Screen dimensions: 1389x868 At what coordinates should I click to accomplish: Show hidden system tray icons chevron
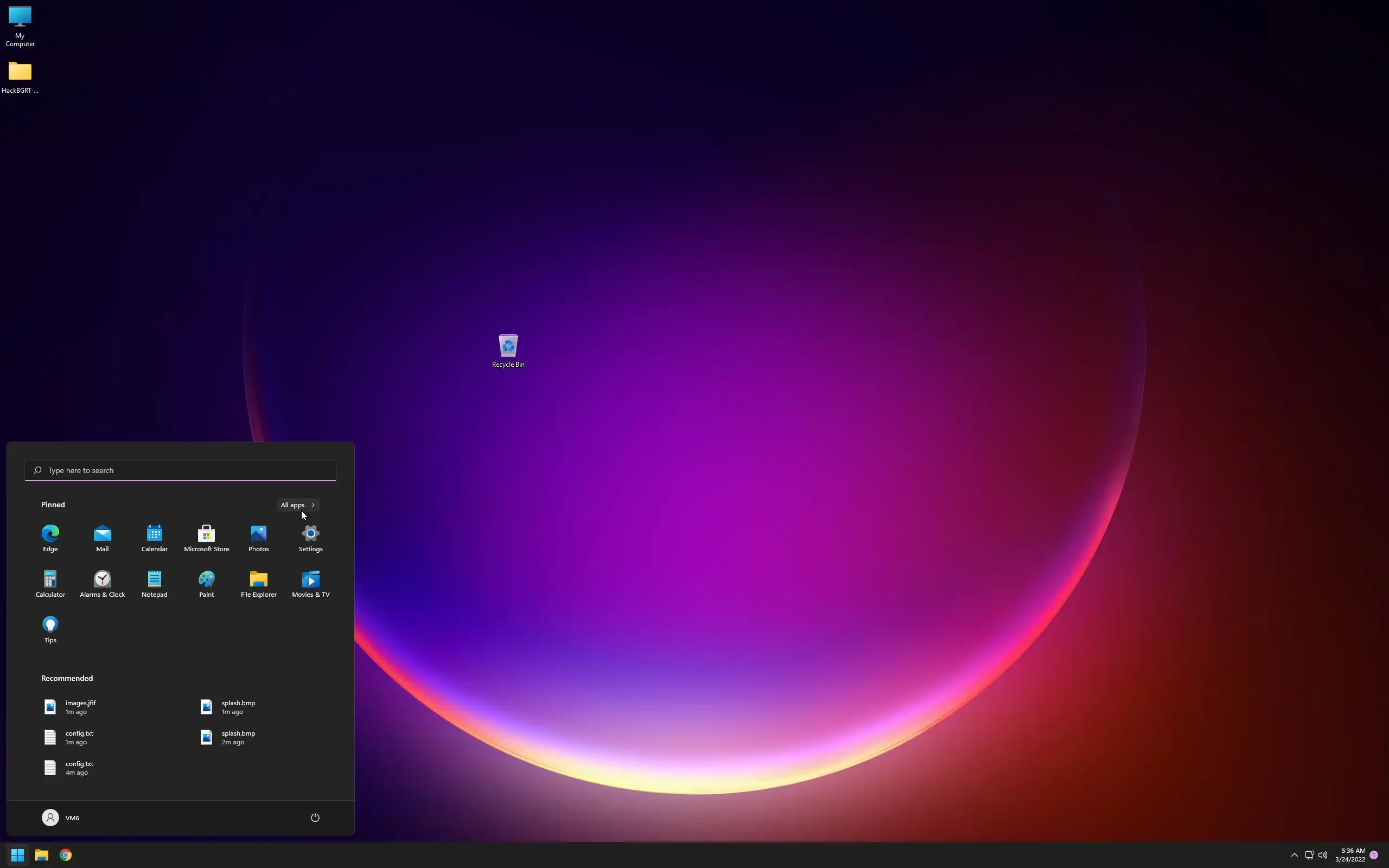(1294, 855)
